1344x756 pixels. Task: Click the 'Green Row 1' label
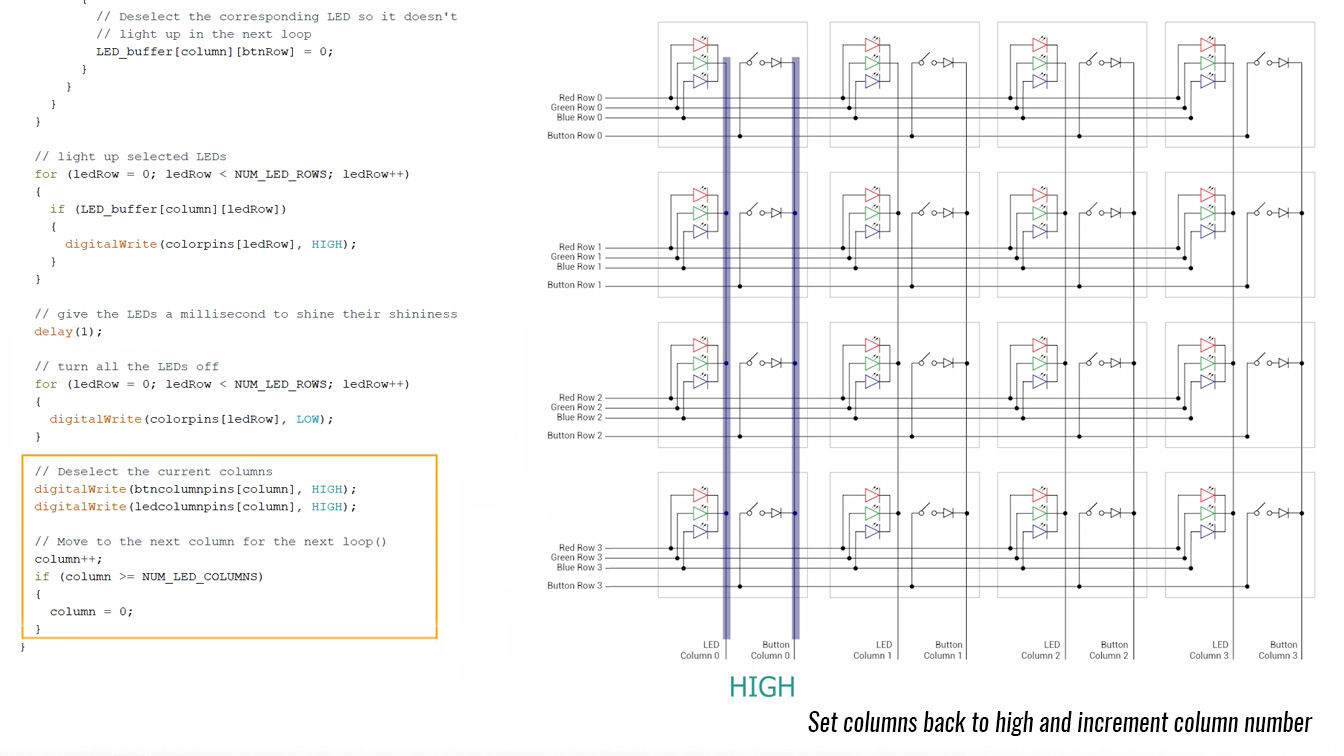tap(576, 257)
